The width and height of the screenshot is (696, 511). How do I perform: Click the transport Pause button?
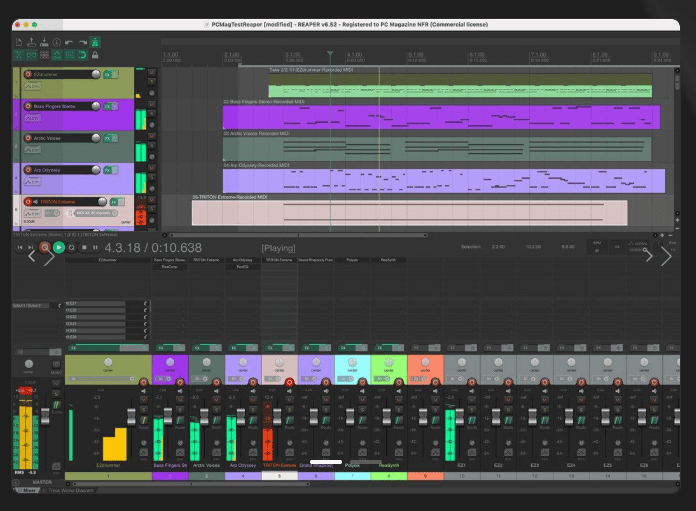click(95, 247)
